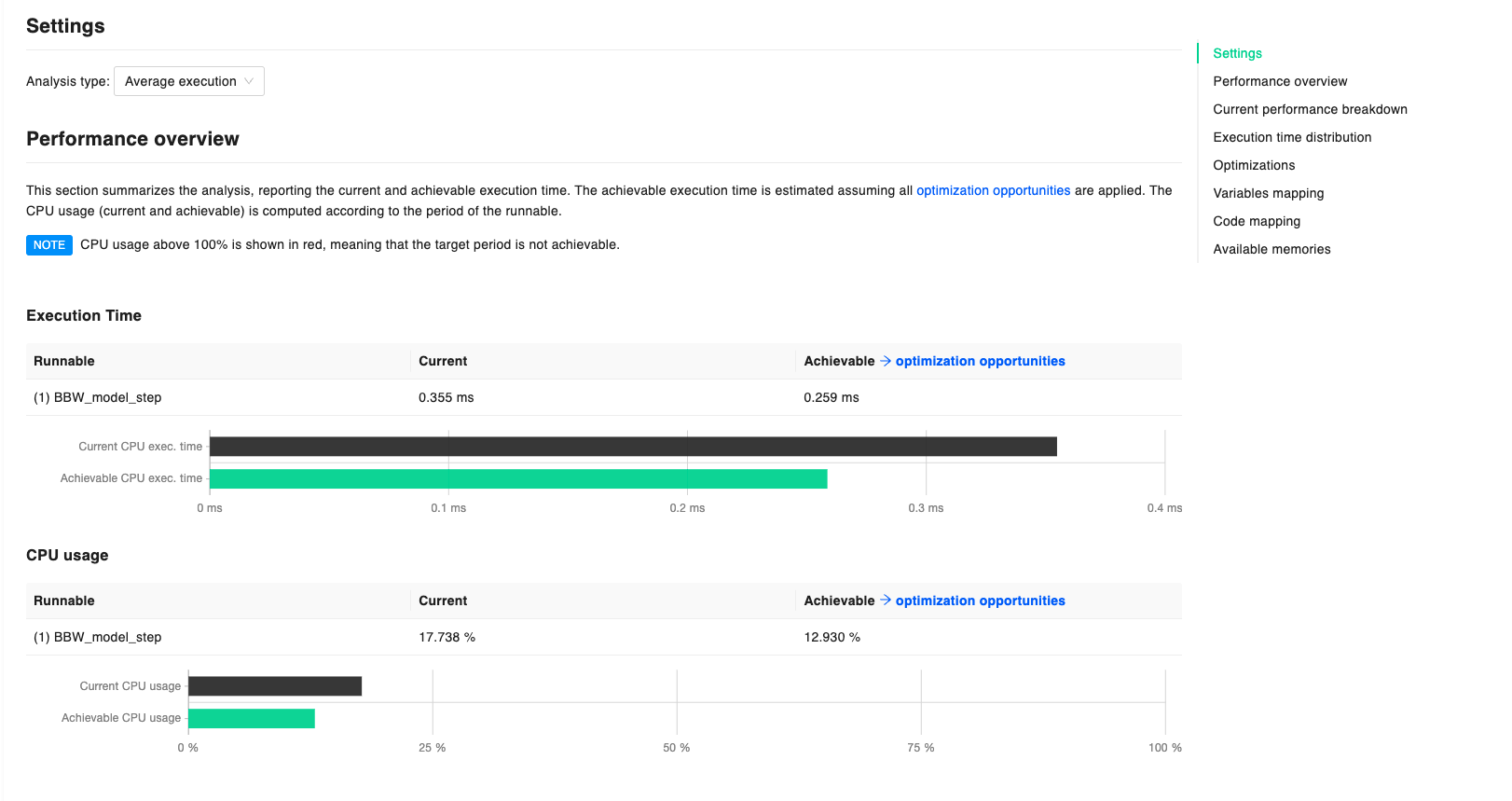Image resolution: width=1512 pixels, height=801 pixels.
Task: Select BBW_model_step row in Execution Time table
Action: point(98,397)
